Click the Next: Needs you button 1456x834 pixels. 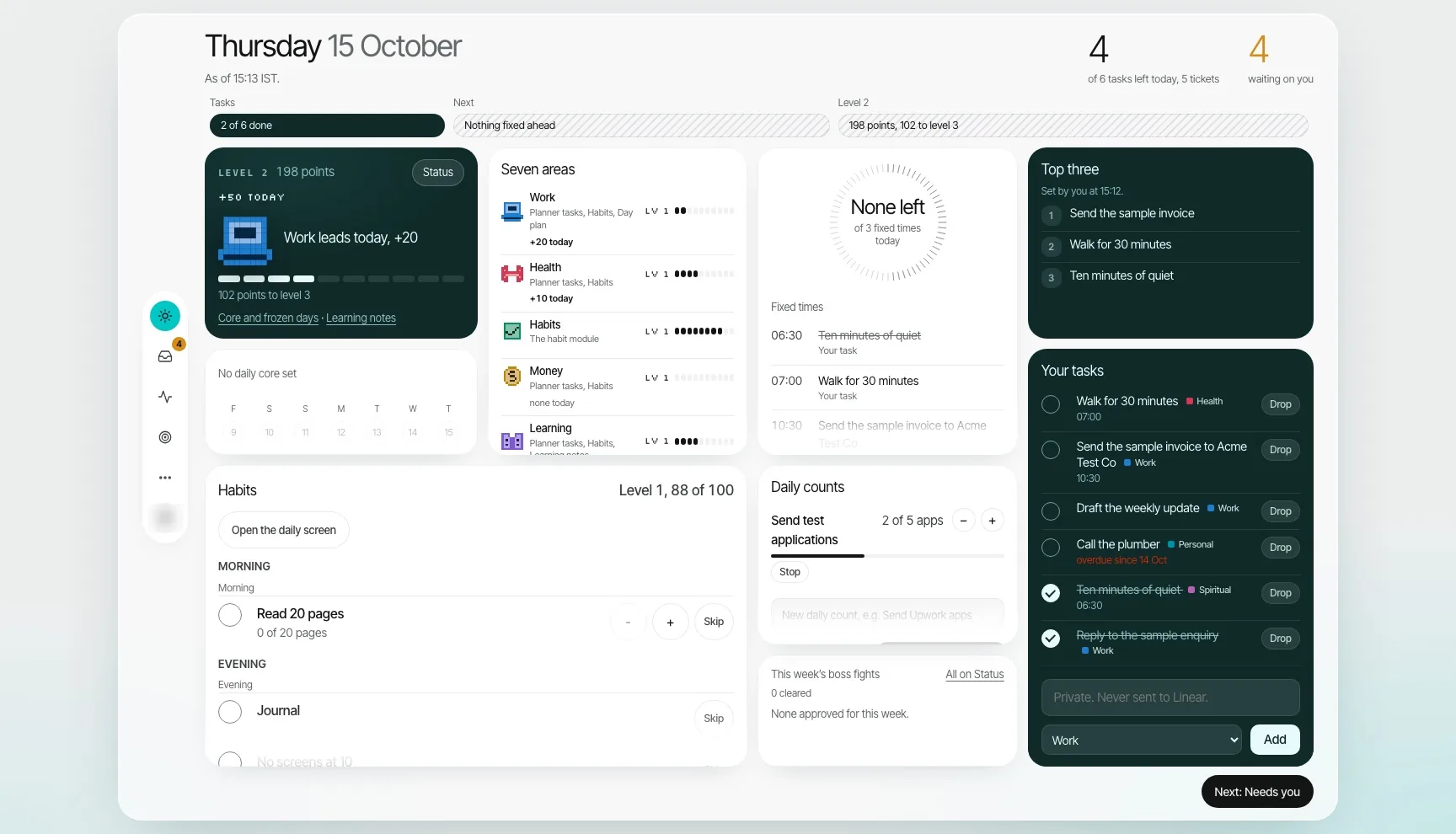click(1257, 792)
